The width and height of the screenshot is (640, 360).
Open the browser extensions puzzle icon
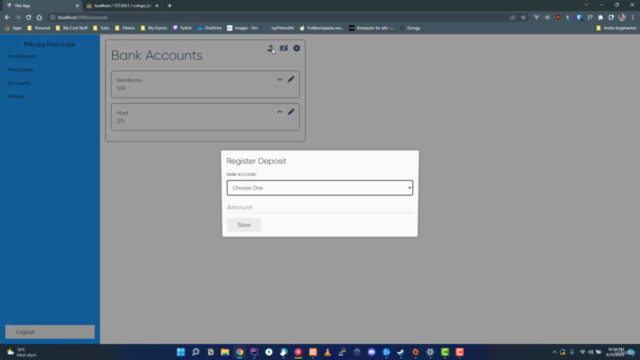(600, 18)
